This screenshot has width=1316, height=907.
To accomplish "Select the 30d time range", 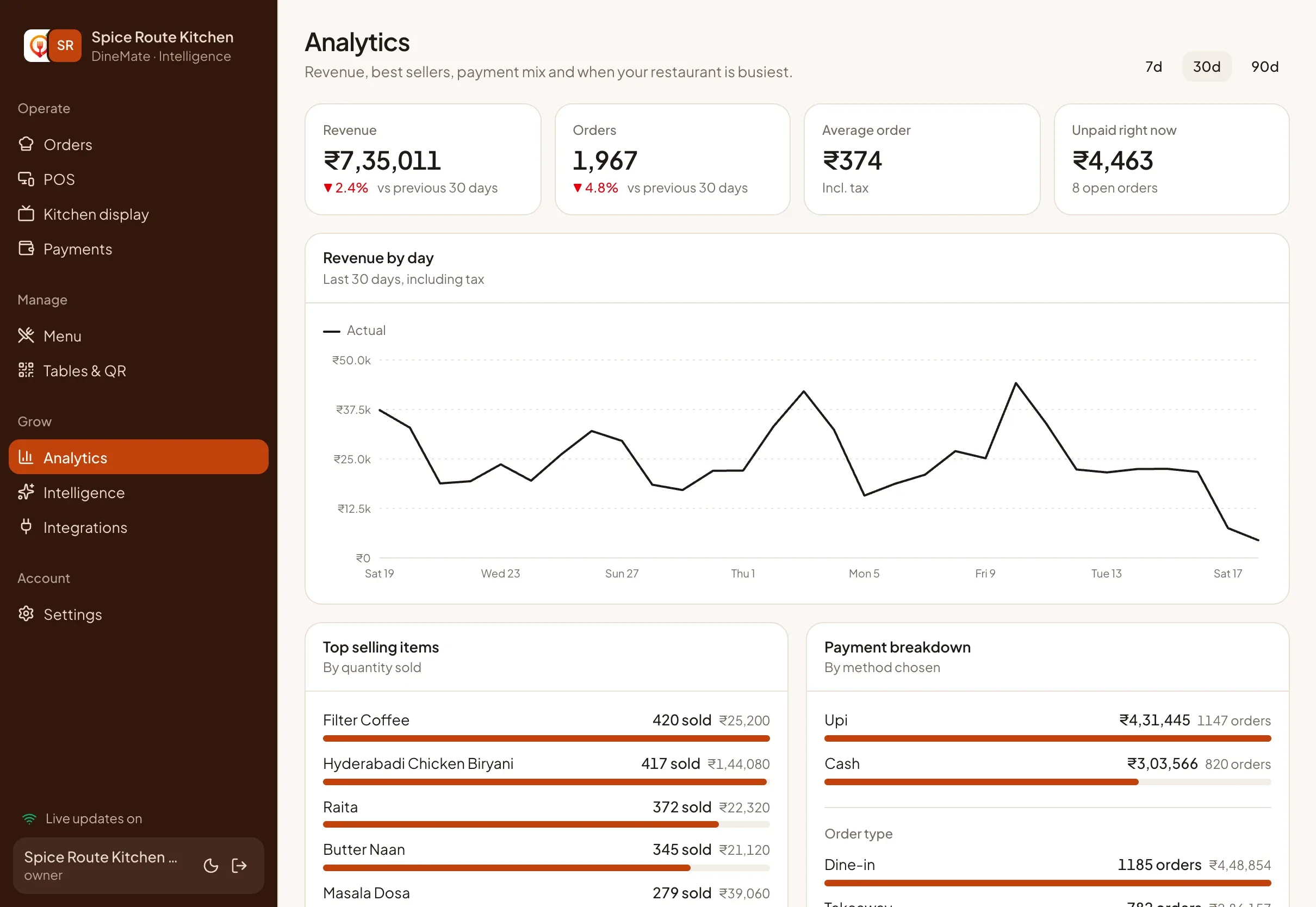I will tap(1207, 66).
